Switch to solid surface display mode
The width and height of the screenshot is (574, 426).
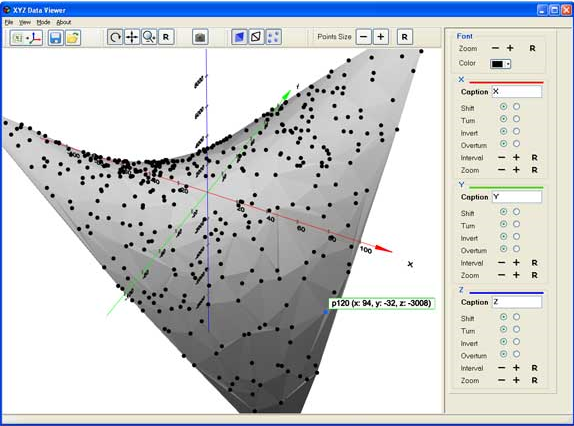239,37
